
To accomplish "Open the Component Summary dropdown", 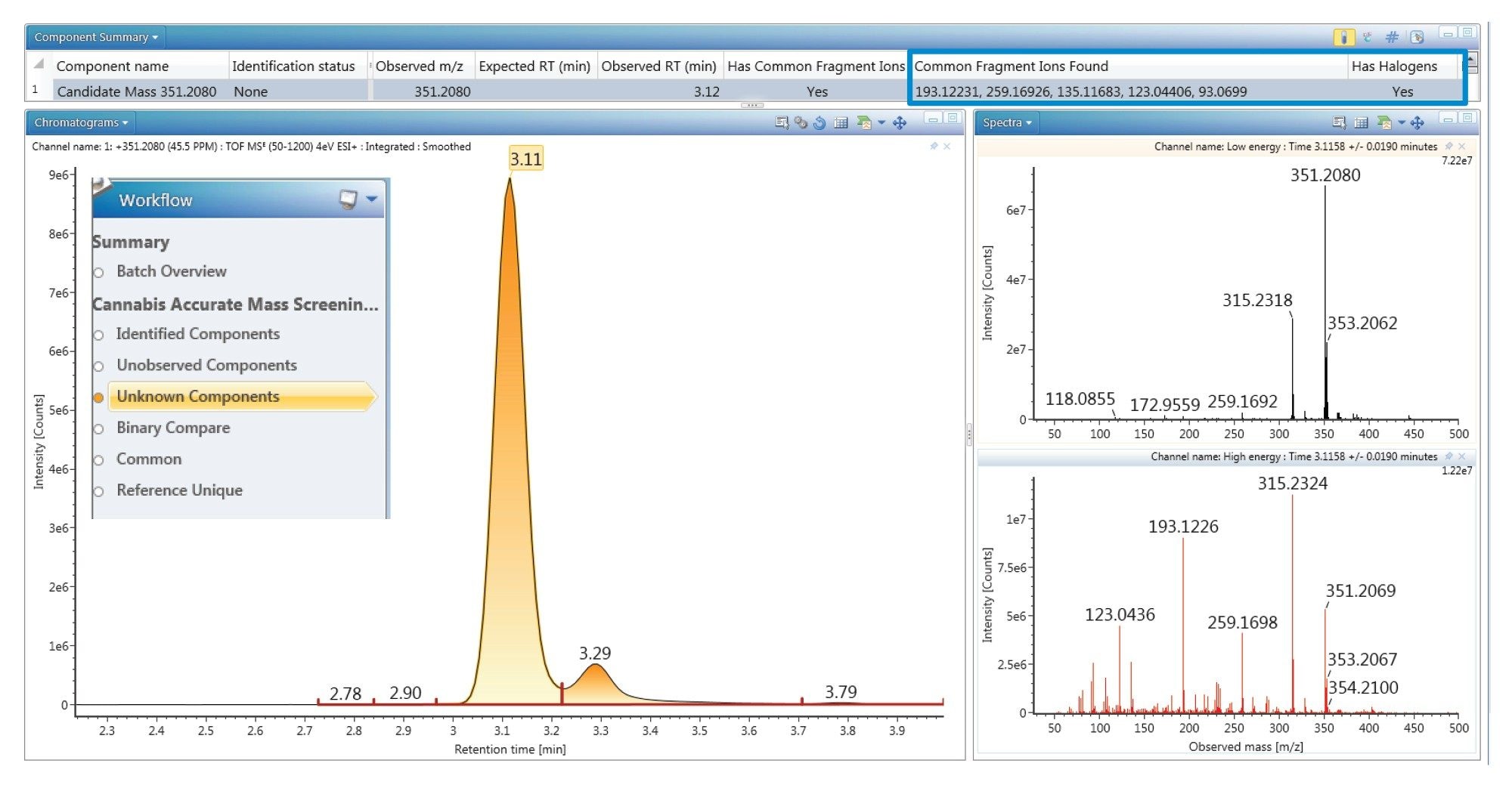I will point(96,37).
